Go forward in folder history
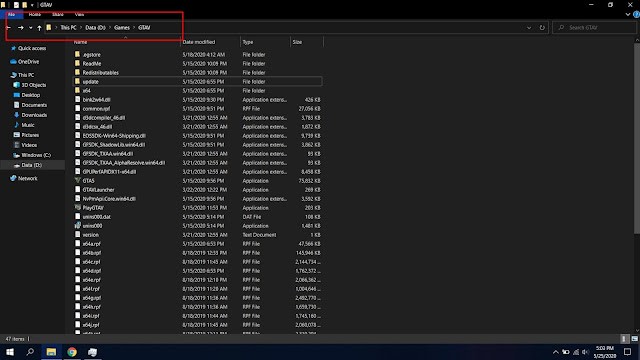The height and width of the screenshot is (360, 640). (20, 28)
